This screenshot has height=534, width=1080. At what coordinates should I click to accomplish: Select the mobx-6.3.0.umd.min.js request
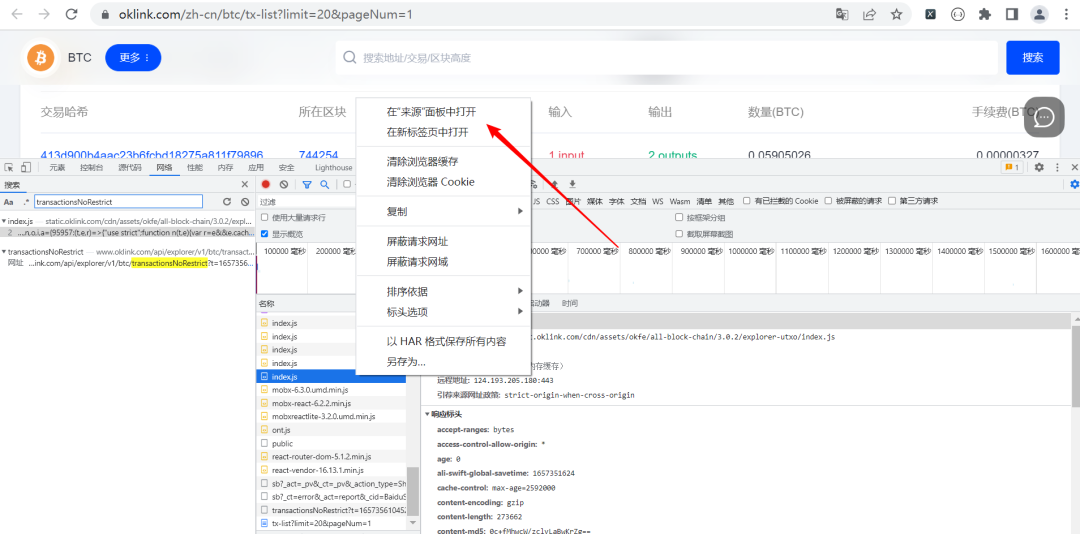[x=333, y=390]
